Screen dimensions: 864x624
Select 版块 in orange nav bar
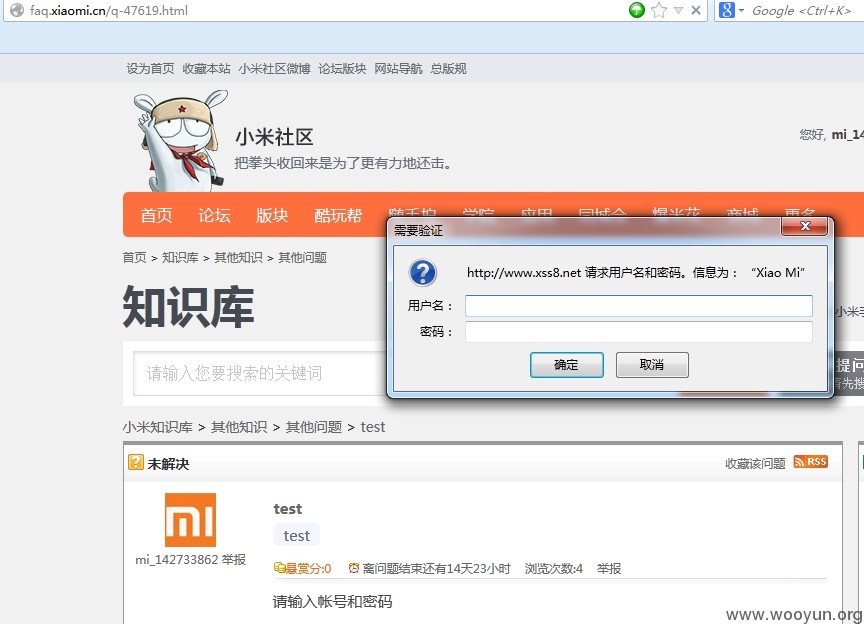point(272,215)
